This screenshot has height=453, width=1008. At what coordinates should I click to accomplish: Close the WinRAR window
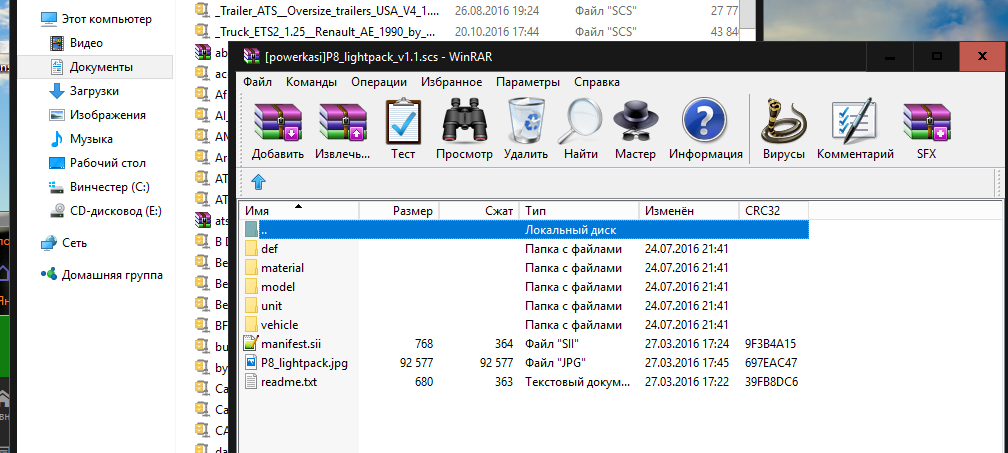click(982, 57)
